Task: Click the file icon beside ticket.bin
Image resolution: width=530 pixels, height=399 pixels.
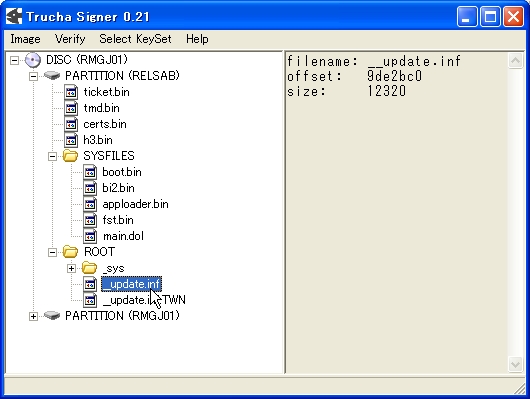Action: tap(71, 92)
